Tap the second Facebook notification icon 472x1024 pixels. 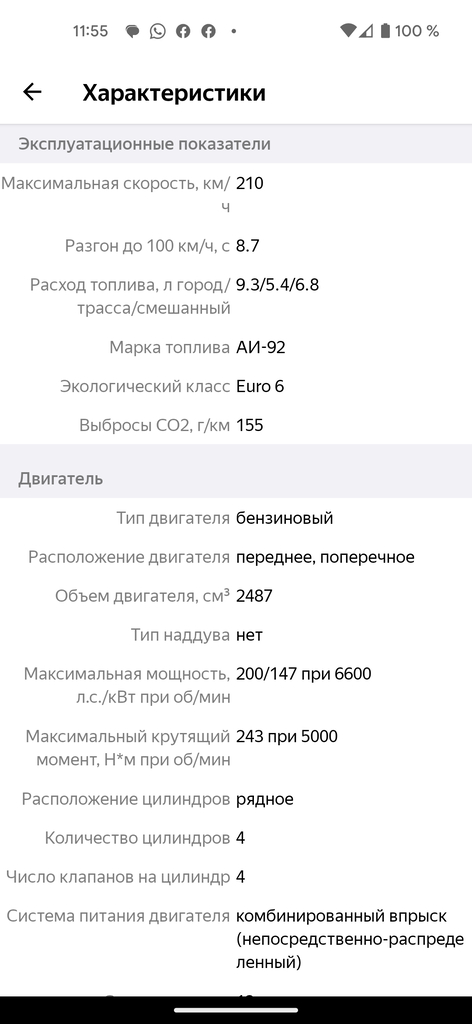click(x=208, y=31)
